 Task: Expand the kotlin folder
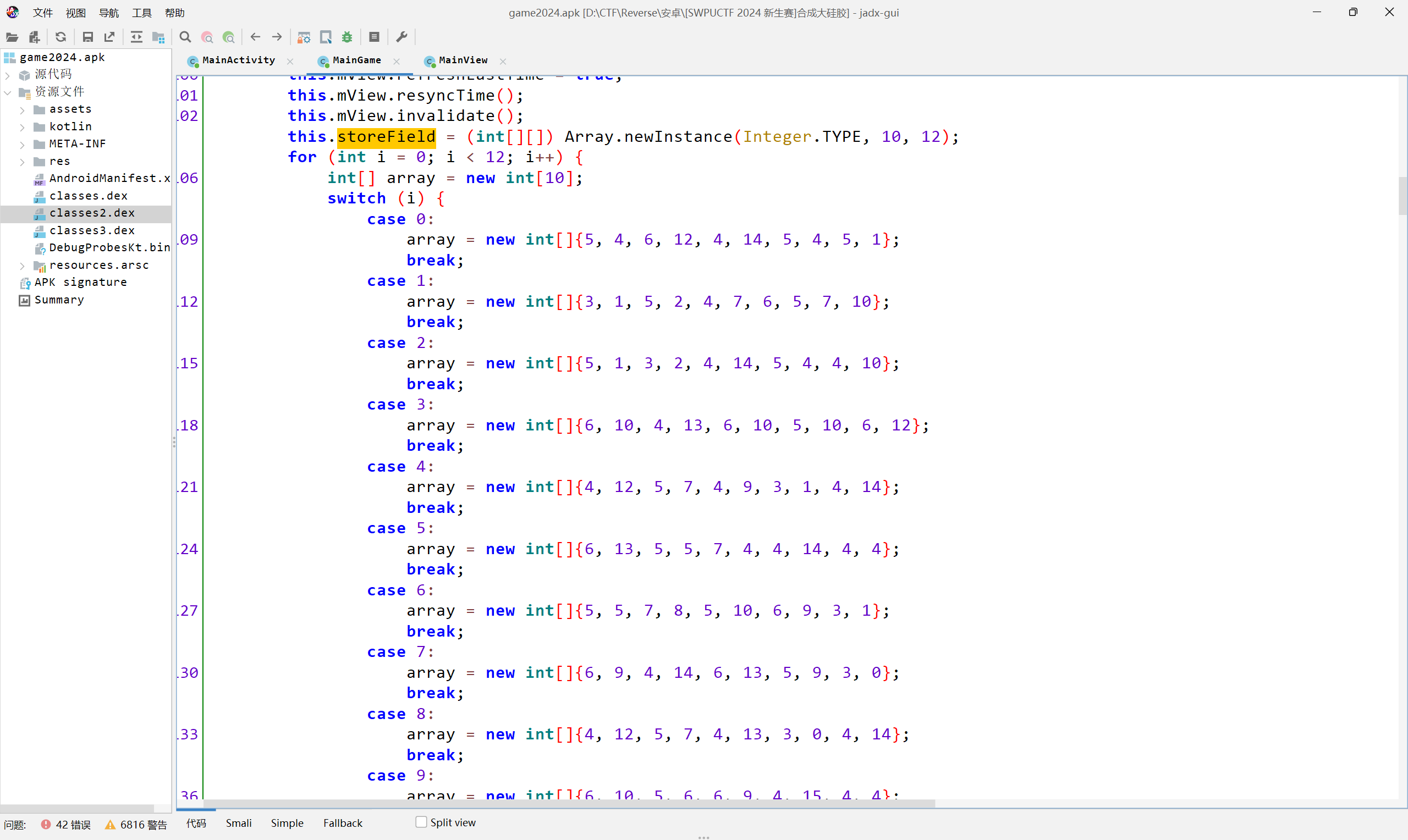pyautogui.click(x=22, y=128)
